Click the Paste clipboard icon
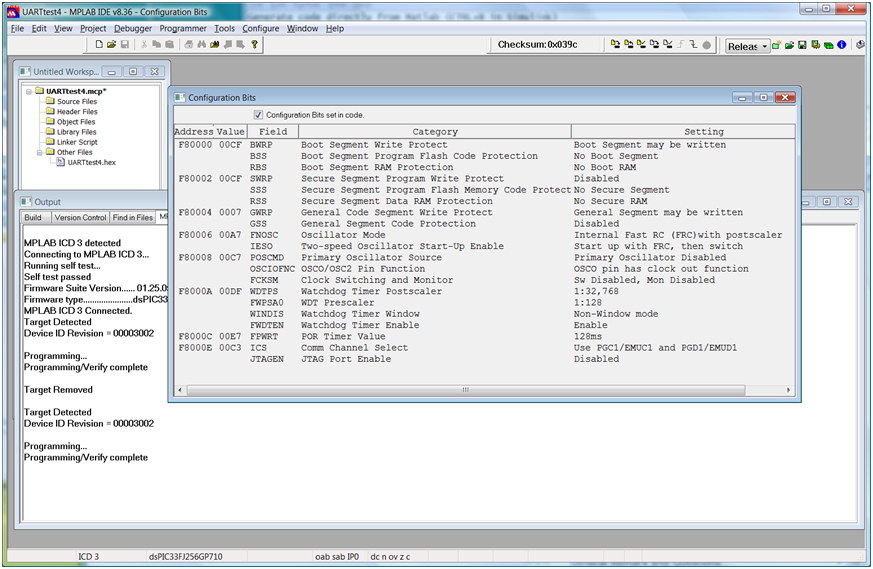The width and height of the screenshot is (873, 569). [169, 44]
